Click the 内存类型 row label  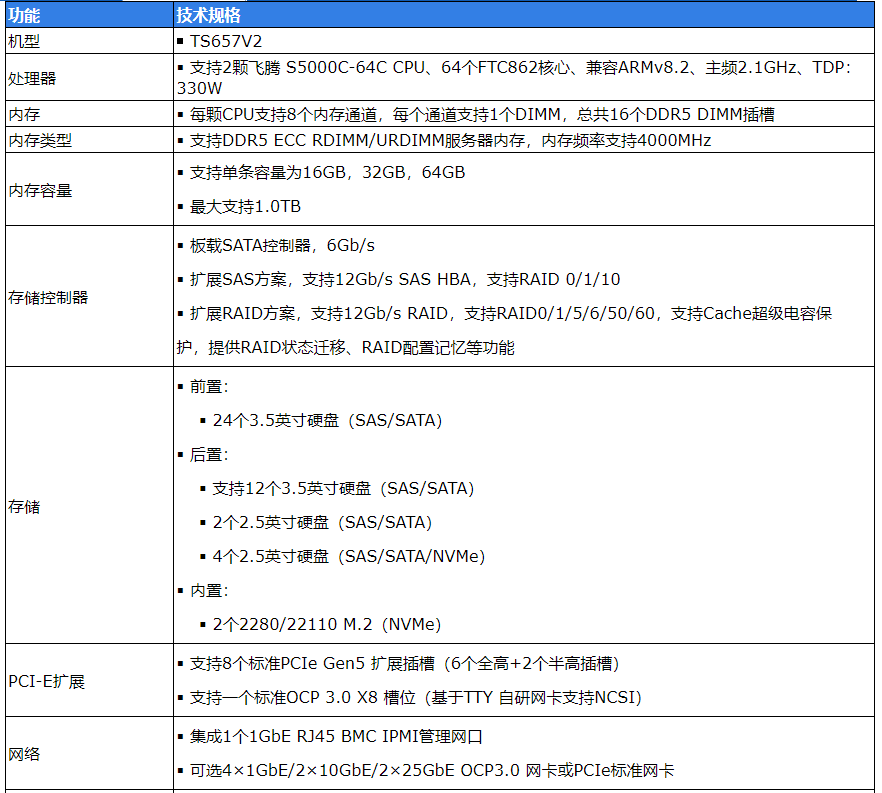click(x=40, y=140)
